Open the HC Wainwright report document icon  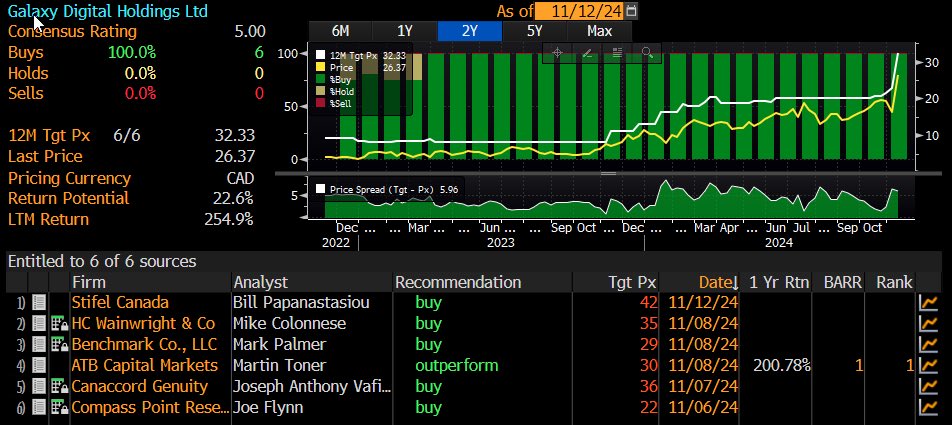point(39,324)
